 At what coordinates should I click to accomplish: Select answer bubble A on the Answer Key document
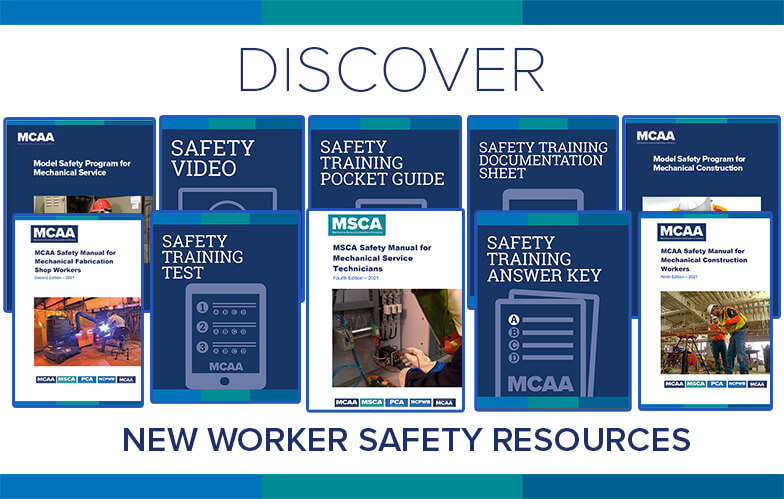pos(515,319)
